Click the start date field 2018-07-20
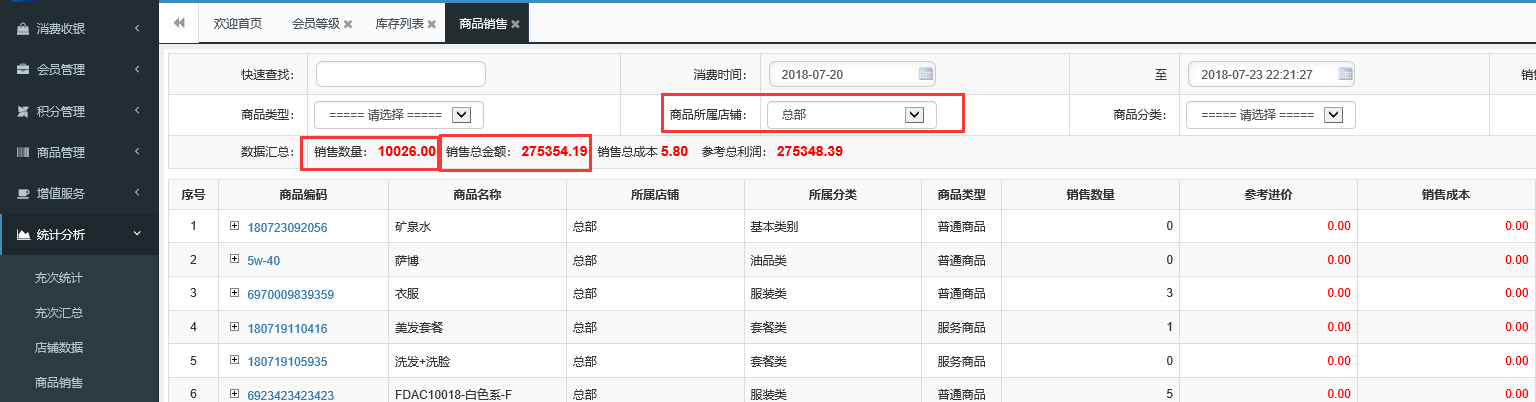 [x=853, y=74]
